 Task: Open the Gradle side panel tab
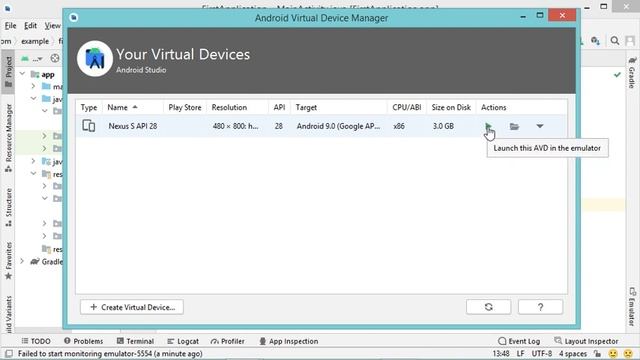[632, 72]
